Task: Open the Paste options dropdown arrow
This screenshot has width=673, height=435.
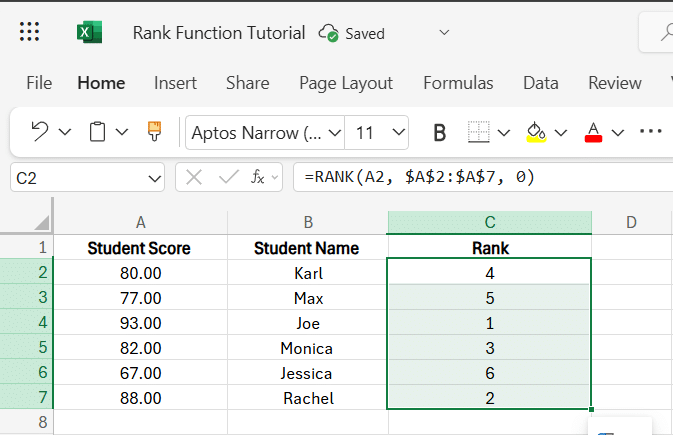Action: (x=122, y=132)
